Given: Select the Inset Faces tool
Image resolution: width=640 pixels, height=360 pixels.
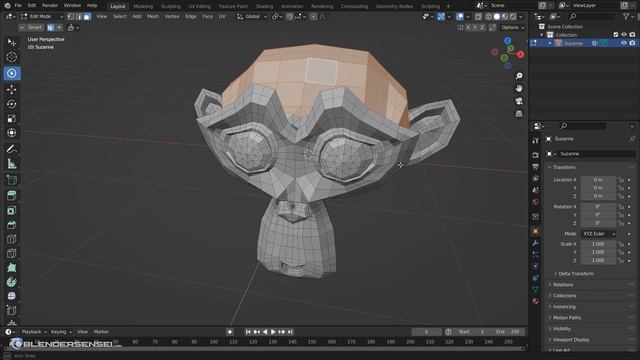Looking at the screenshot, I should pos(11,210).
